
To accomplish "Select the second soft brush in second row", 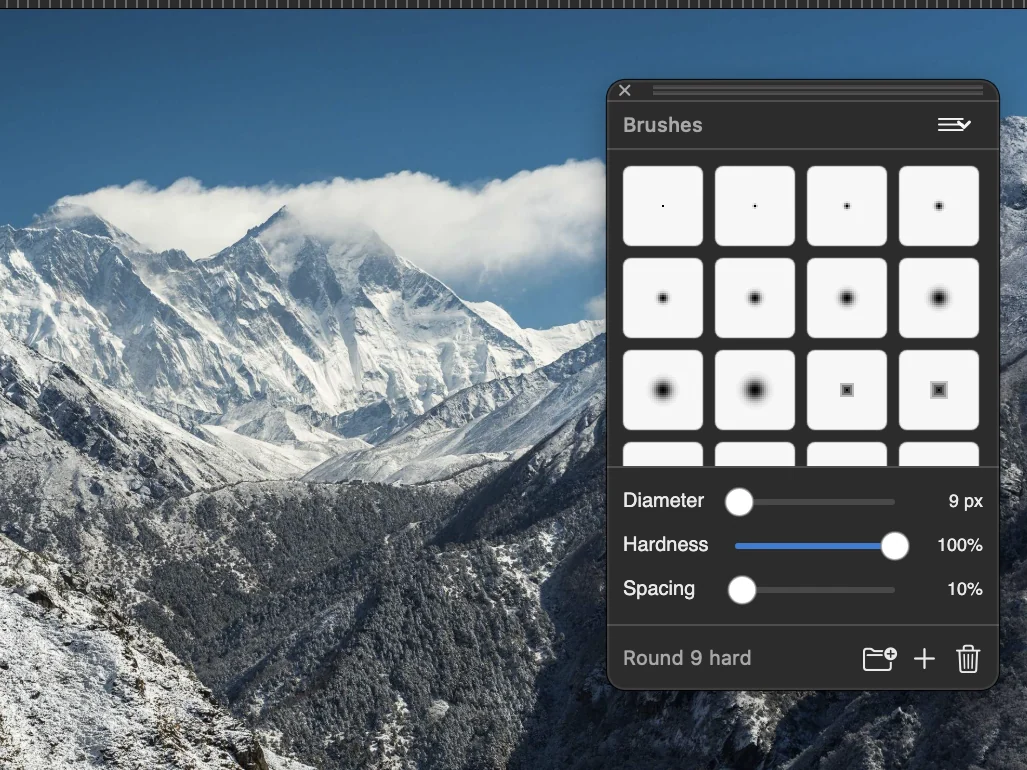I will tap(755, 298).
